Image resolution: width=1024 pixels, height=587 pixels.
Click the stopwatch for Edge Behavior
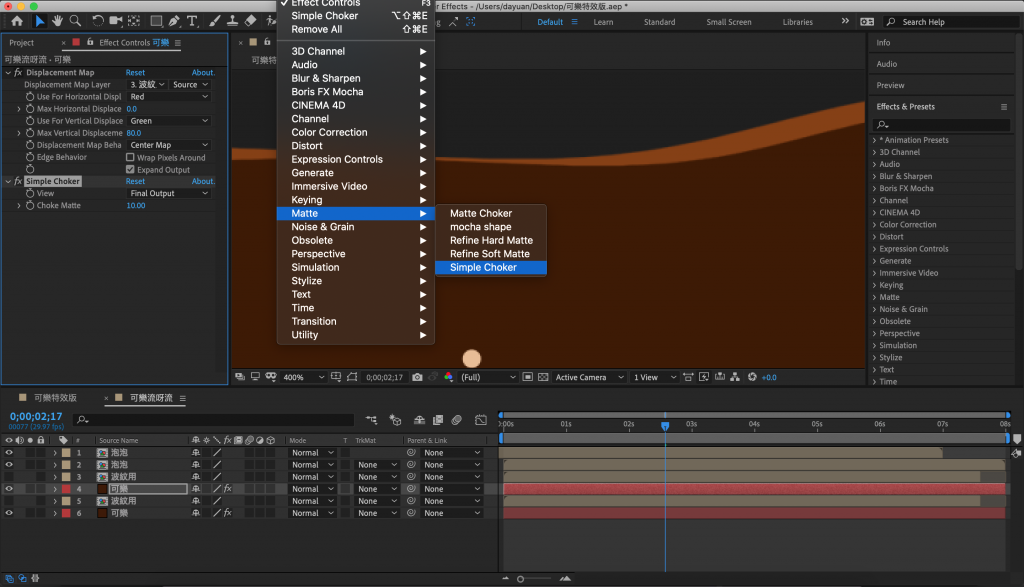(x=30, y=157)
